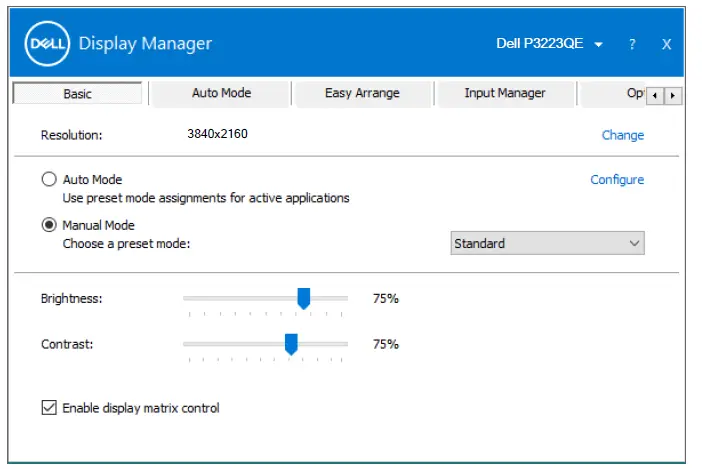Select the Auto Mode radio button
The width and height of the screenshot is (702, 469).
coord(49,179)
